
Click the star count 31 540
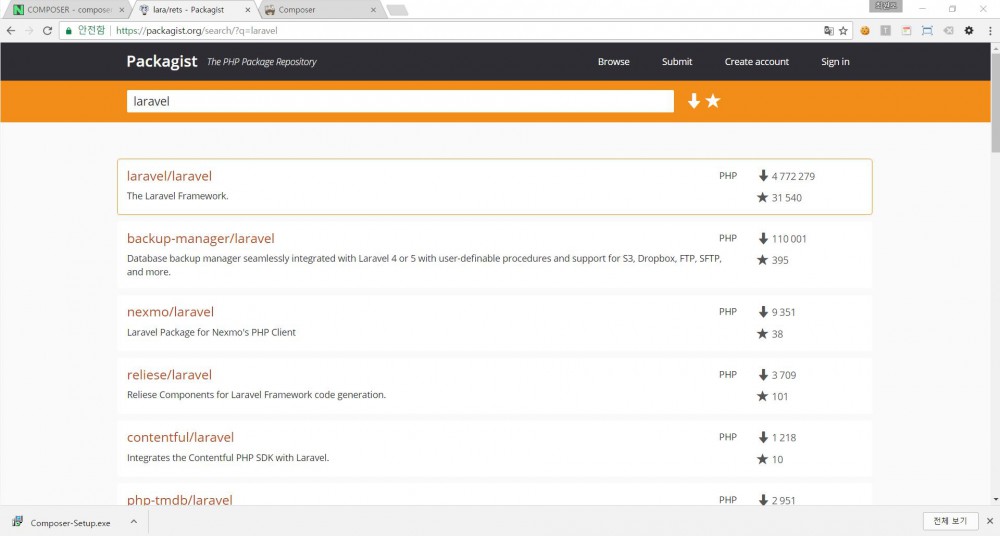click(x=786, y=198)
